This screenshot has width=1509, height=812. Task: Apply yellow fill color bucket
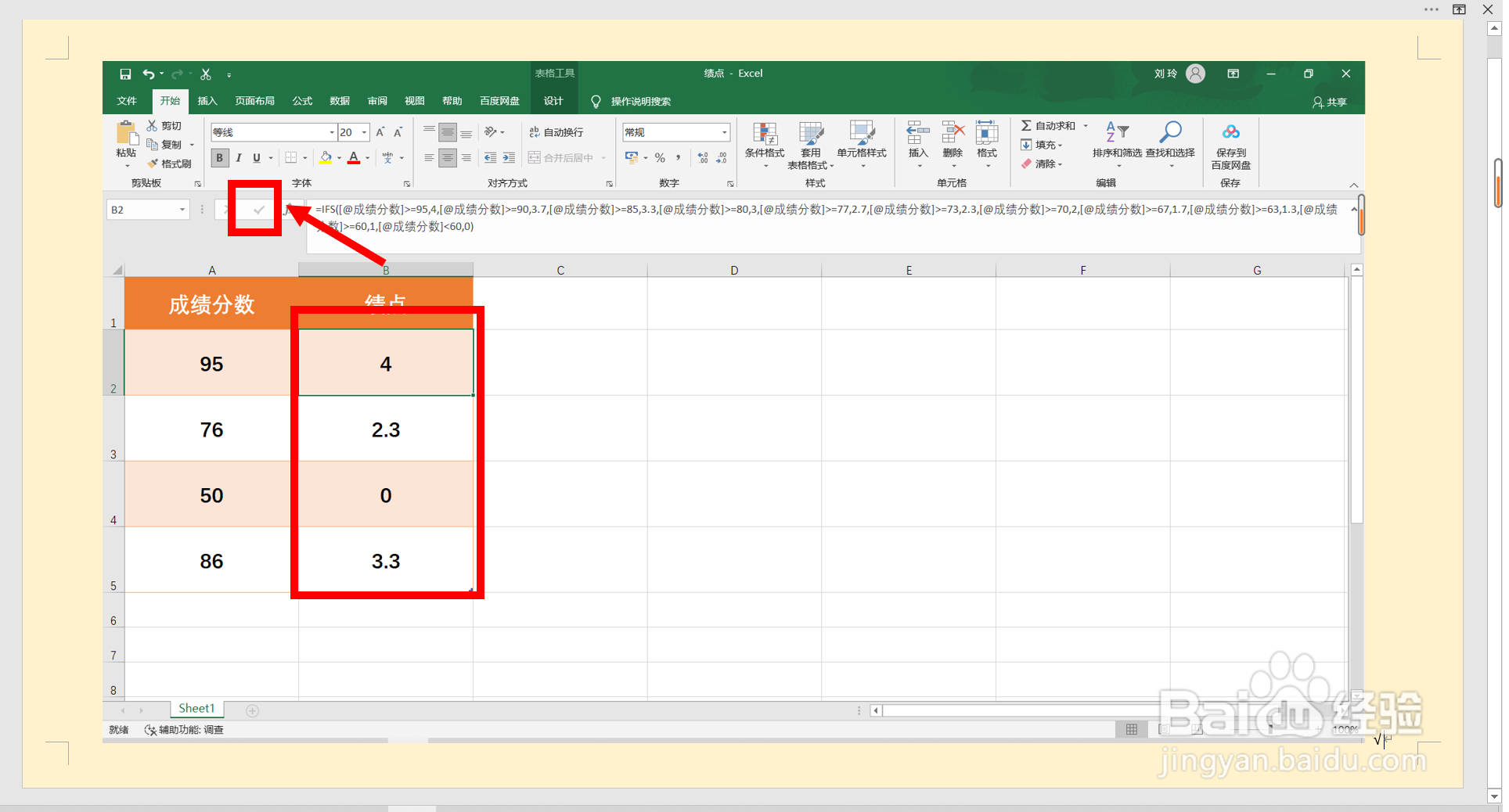[326, 158]
